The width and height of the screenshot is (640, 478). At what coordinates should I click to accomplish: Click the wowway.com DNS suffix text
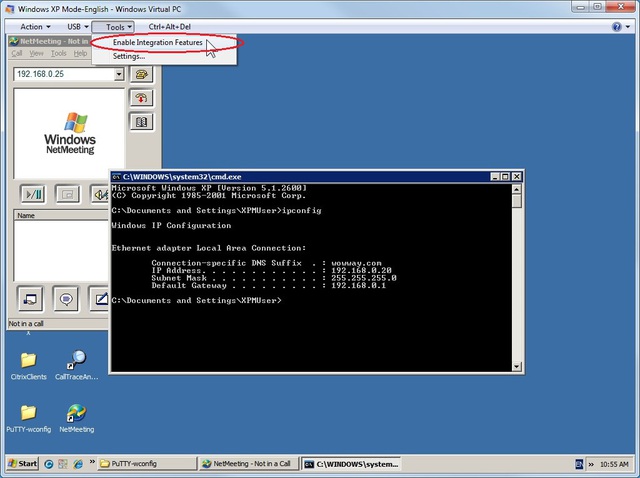356,263
